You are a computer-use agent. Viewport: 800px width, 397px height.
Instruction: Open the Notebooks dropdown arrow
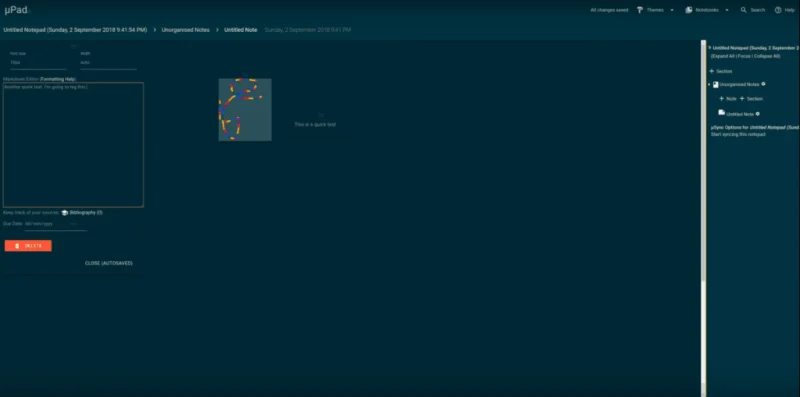tap(727, 10)
